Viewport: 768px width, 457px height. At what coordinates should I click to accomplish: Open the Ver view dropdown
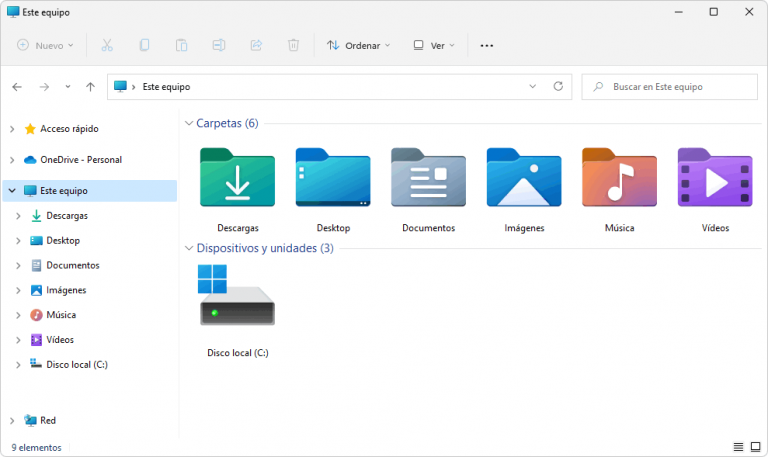(434, 45)
